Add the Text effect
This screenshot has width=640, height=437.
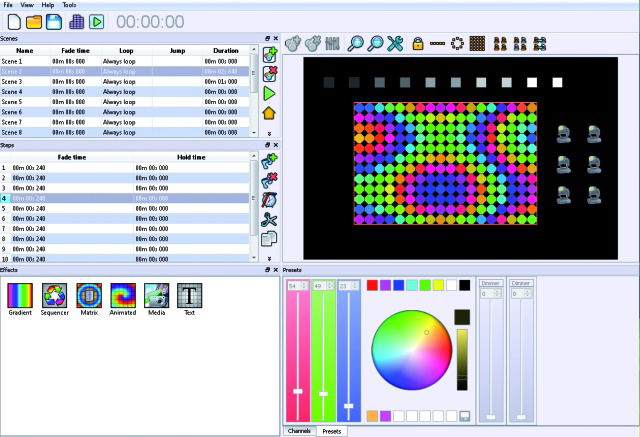pos(189,295)
